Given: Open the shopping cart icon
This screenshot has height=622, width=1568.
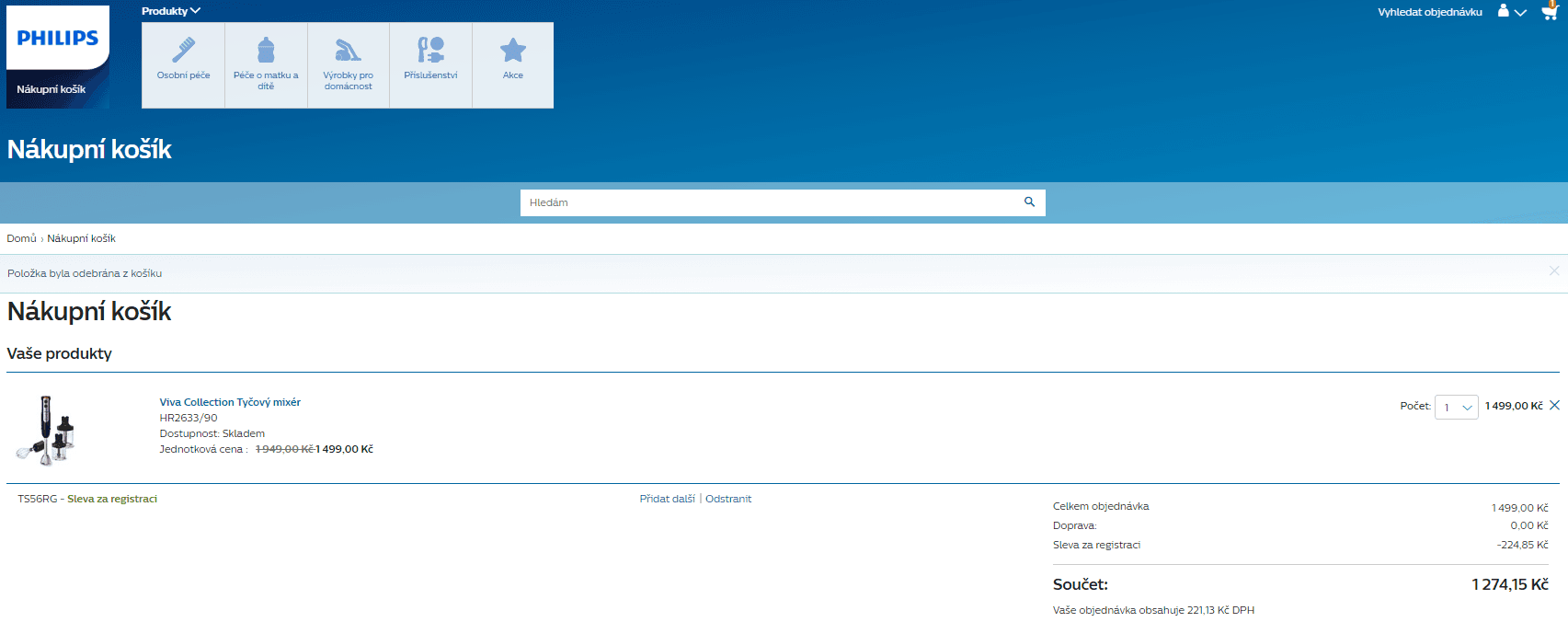Looking at the screenshot, I should [x=1550, y=11].
